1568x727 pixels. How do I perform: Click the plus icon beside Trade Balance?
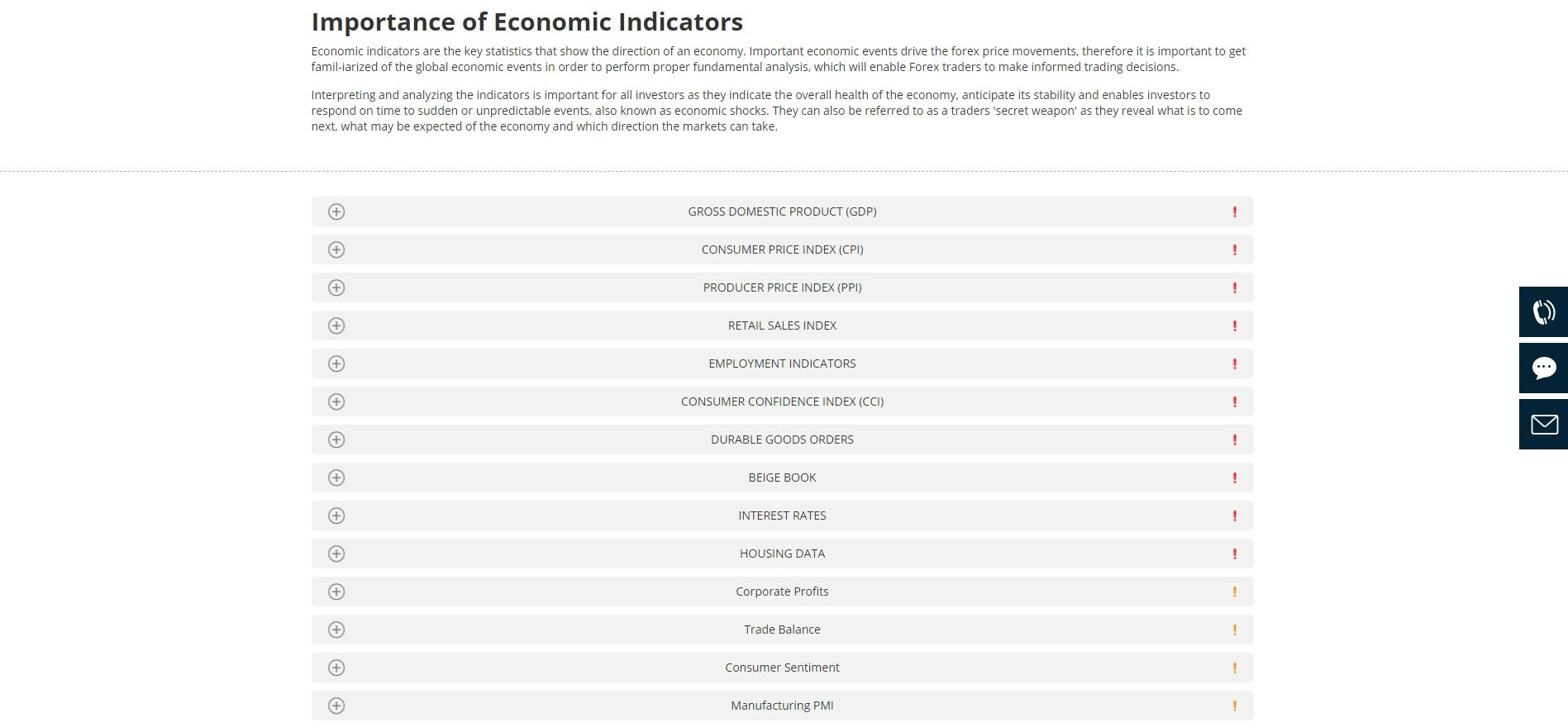click(x=336, y=629)
